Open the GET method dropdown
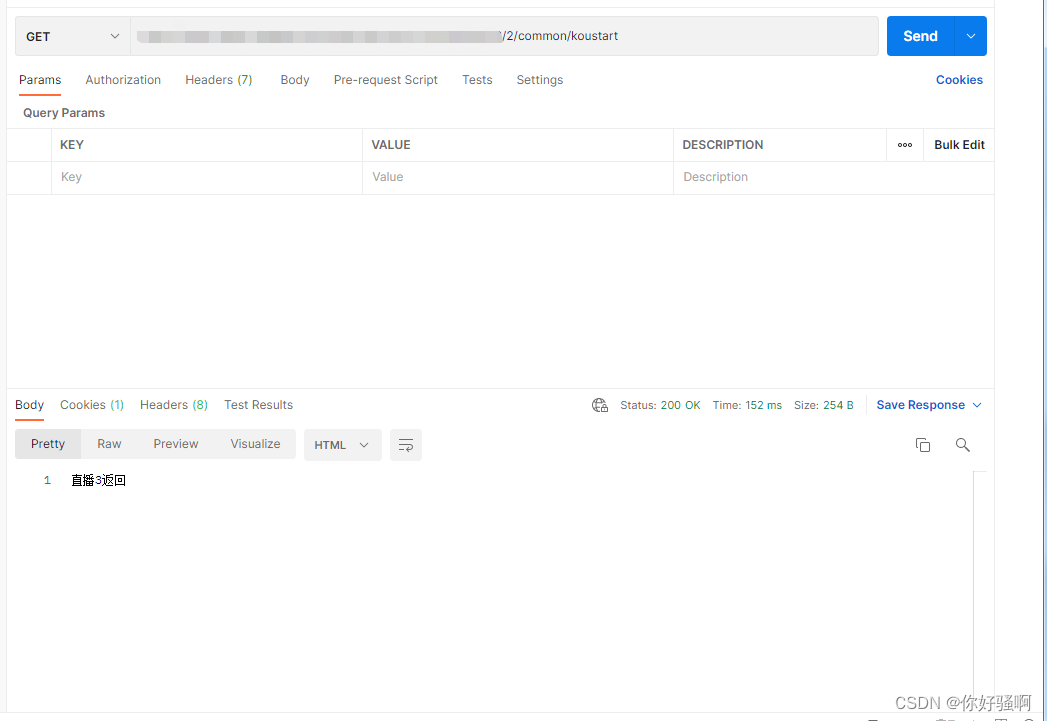This screenshot has width=1047, height=721. 72,36
